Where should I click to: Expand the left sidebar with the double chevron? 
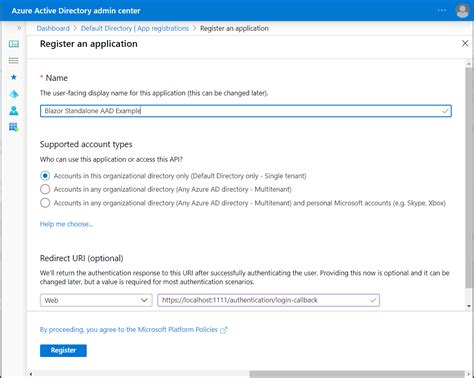(19, 28)
